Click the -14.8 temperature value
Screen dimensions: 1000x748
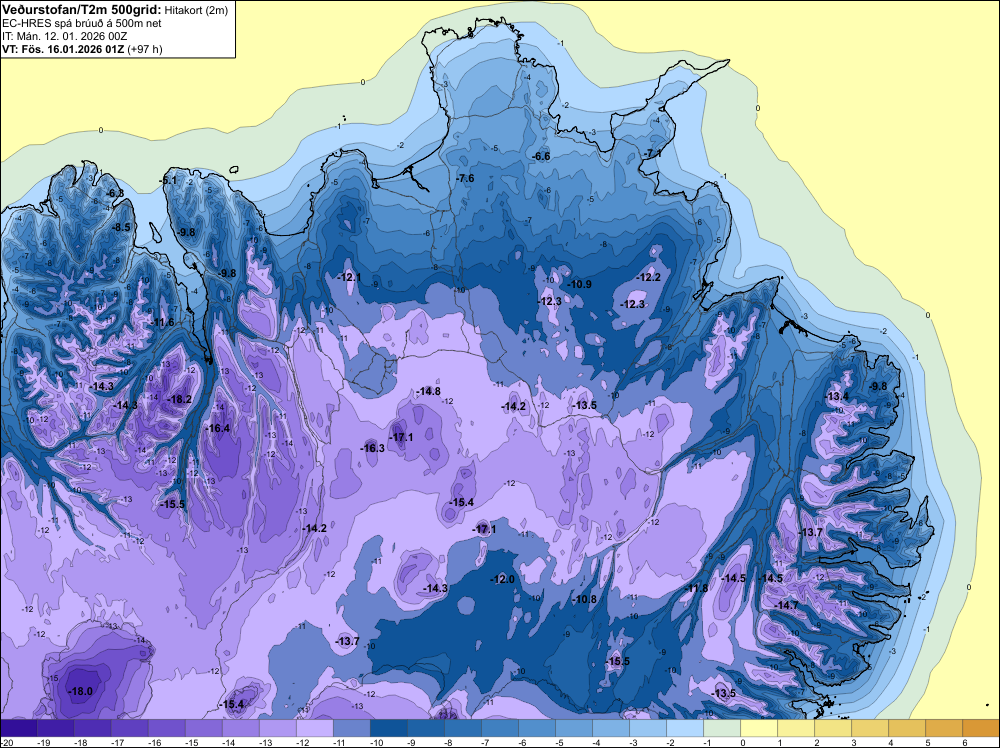(x=428, y=392)
